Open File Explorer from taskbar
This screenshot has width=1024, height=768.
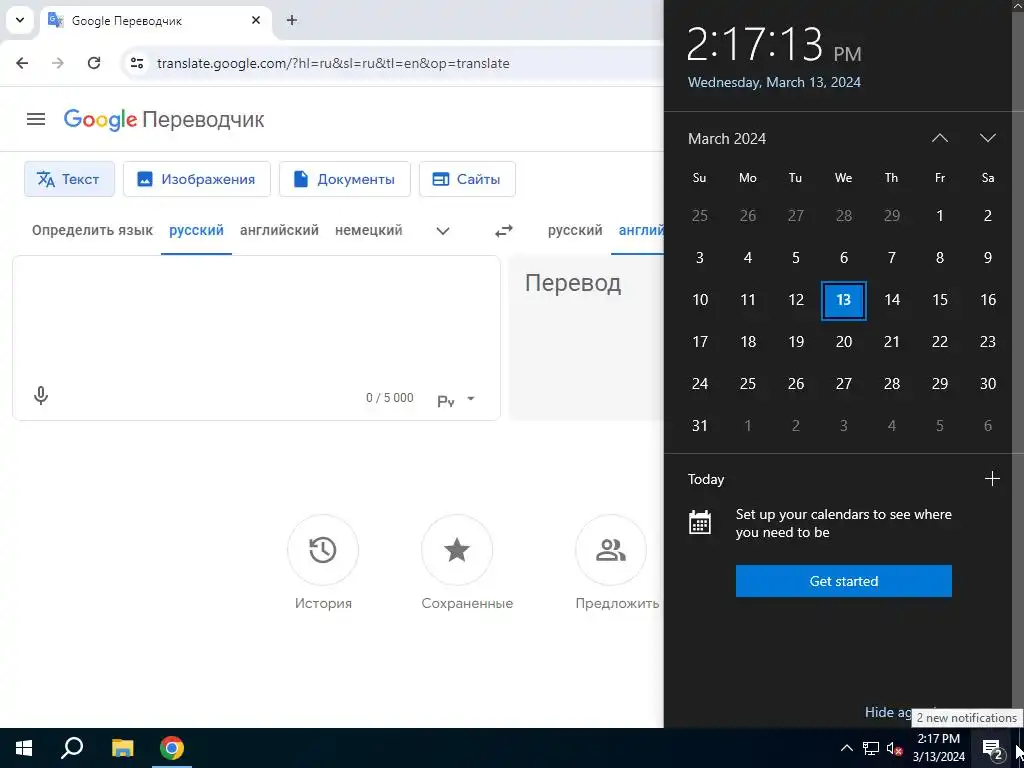[x=122, y=748]
